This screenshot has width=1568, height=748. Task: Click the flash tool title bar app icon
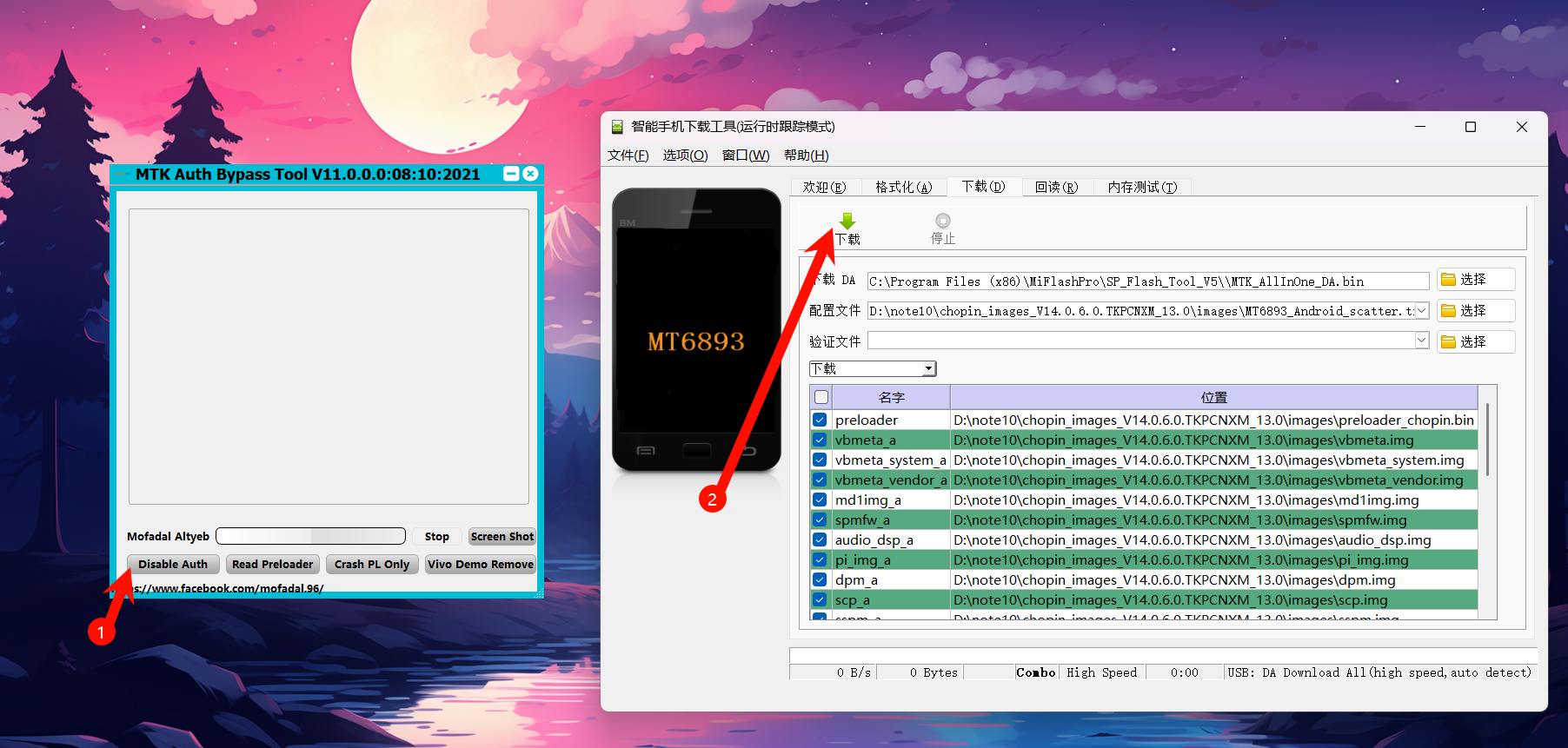[617, 127]
